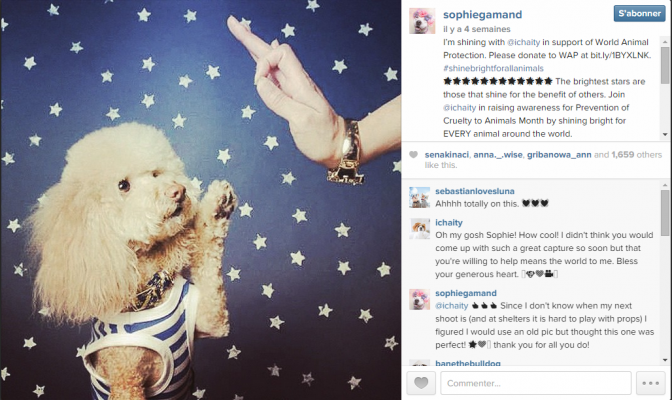Click the caption scrollbar down arrow
The height and width of the screenshot is (400, 672).
pyautogui.click(x=665, y=134)
